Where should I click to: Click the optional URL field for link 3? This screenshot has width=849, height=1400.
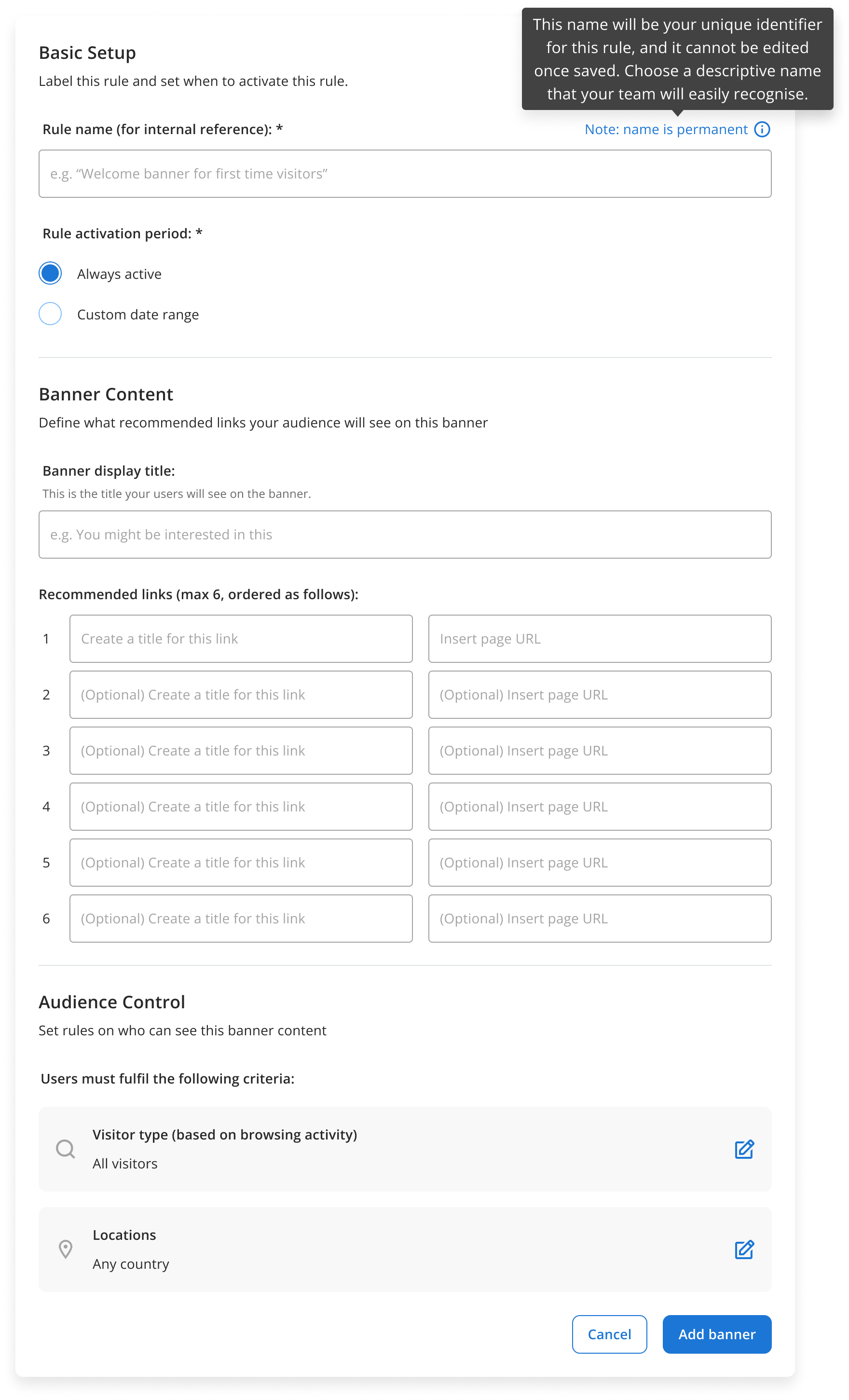600,751
